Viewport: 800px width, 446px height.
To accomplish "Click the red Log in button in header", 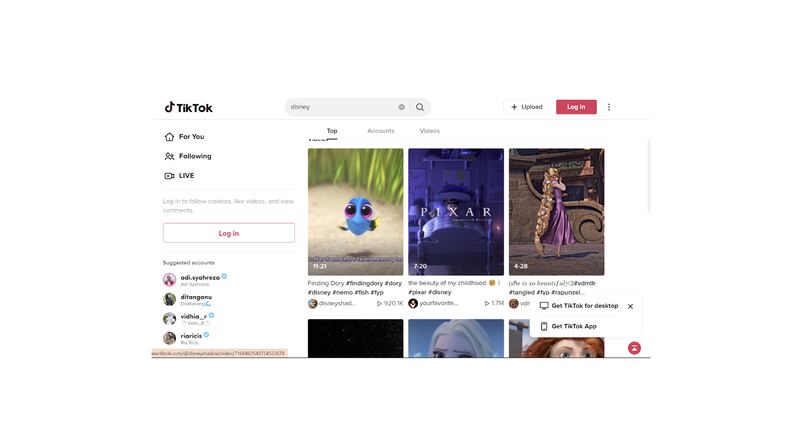I will tap(576, 107).
